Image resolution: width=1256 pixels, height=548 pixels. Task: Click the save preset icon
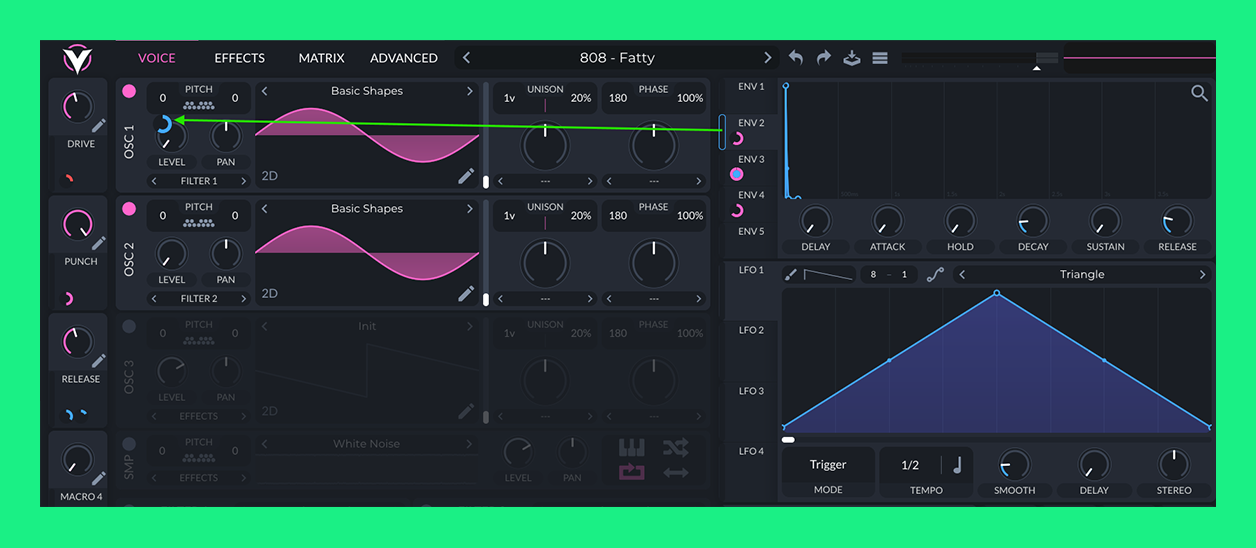pos(852,58)
